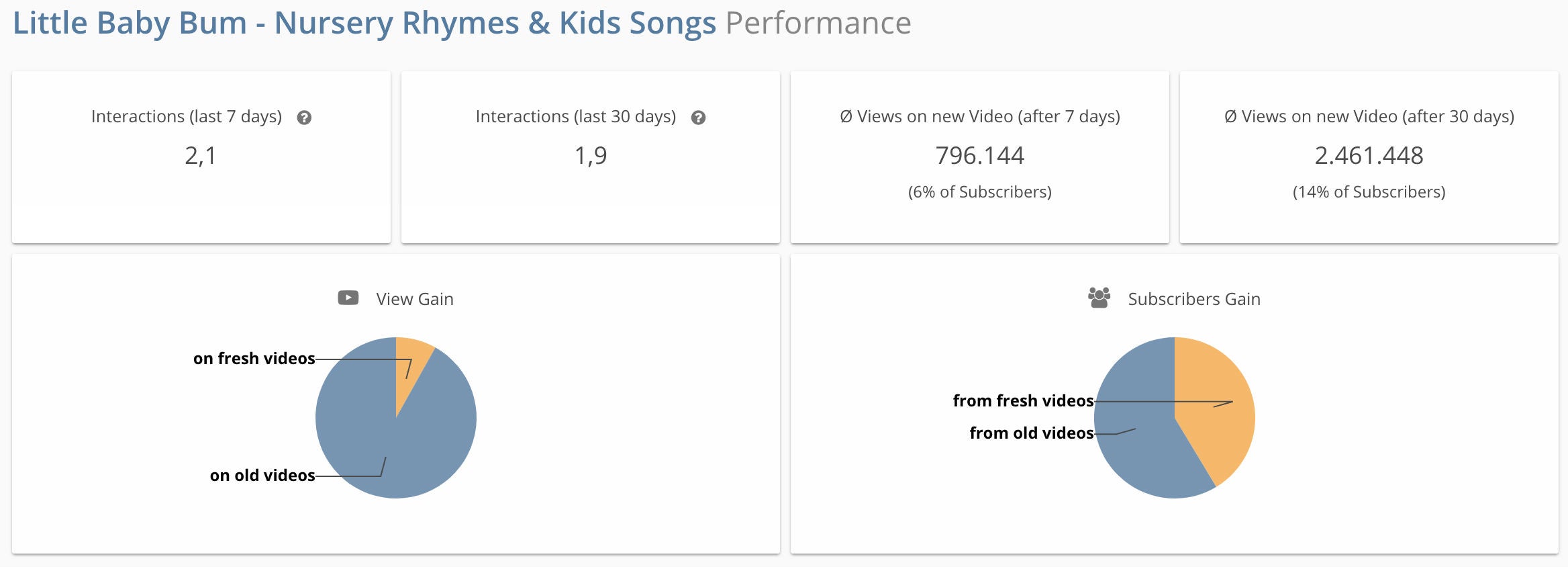Click the "on old videos" pie label
Viewport: 1568px width, 567px height.
coord(262,476)
